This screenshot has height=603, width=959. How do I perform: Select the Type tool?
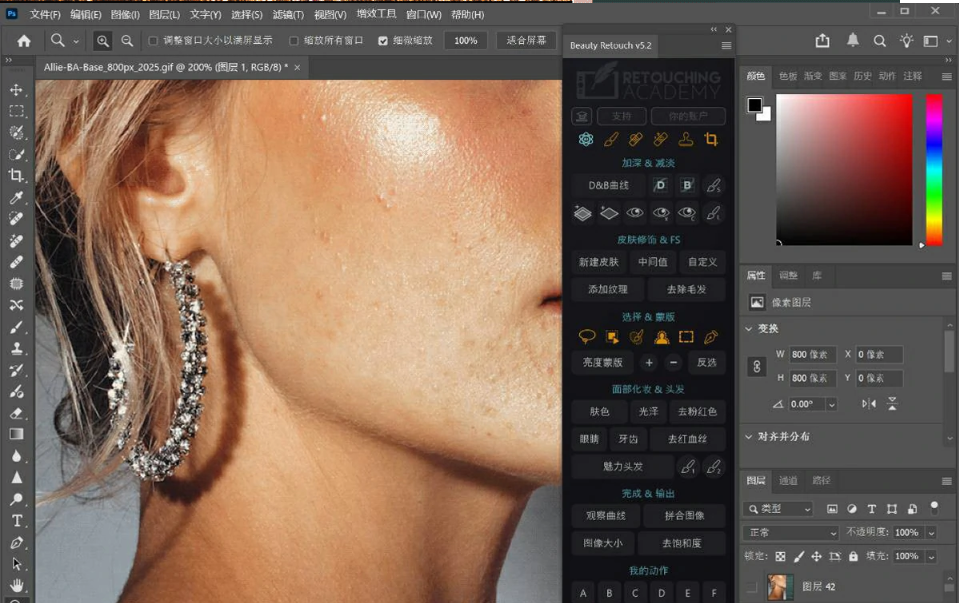[x=16, y=520]
